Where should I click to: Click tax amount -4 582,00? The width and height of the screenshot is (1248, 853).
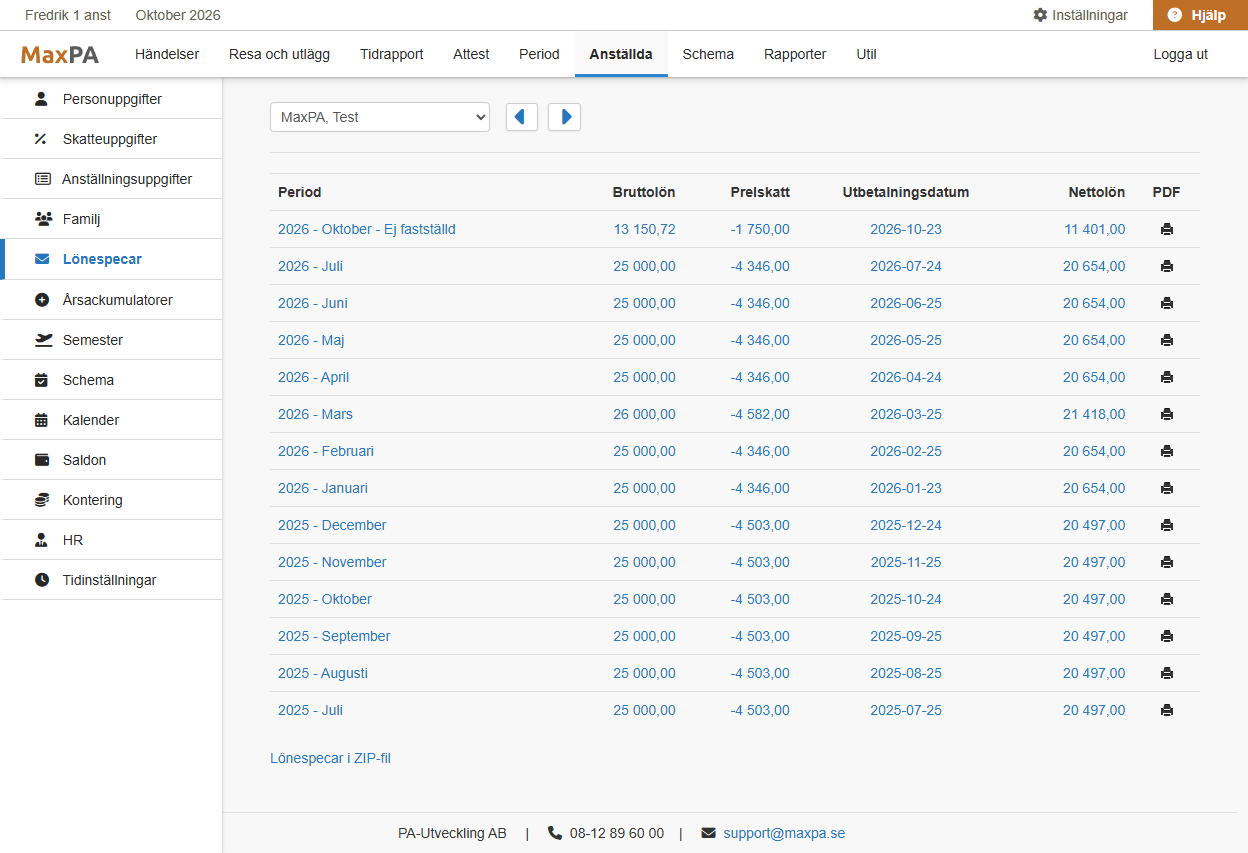(x=760, y=414)
